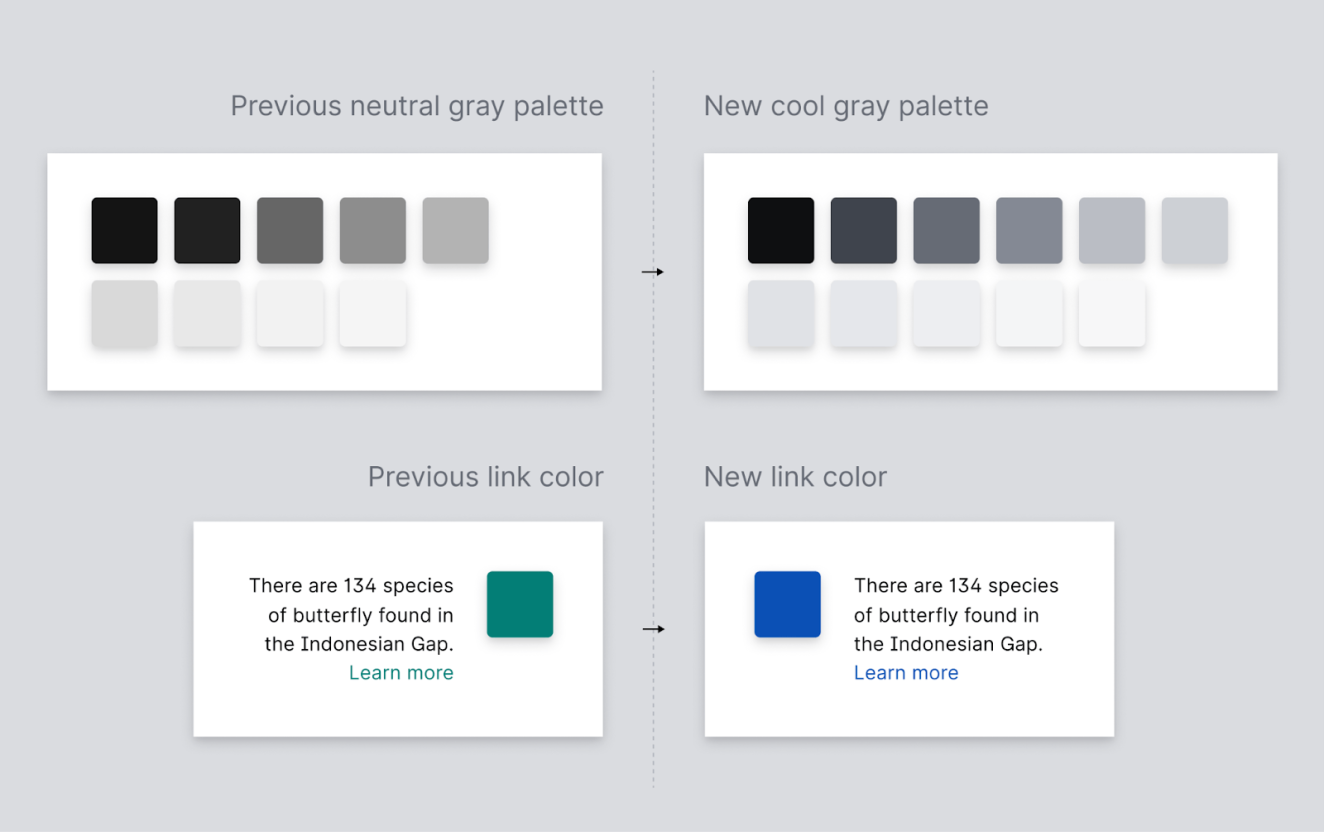Select last bottom-row swatch in new cool palette
Screen dimensions: 1324x832
tap(1111, 314)
